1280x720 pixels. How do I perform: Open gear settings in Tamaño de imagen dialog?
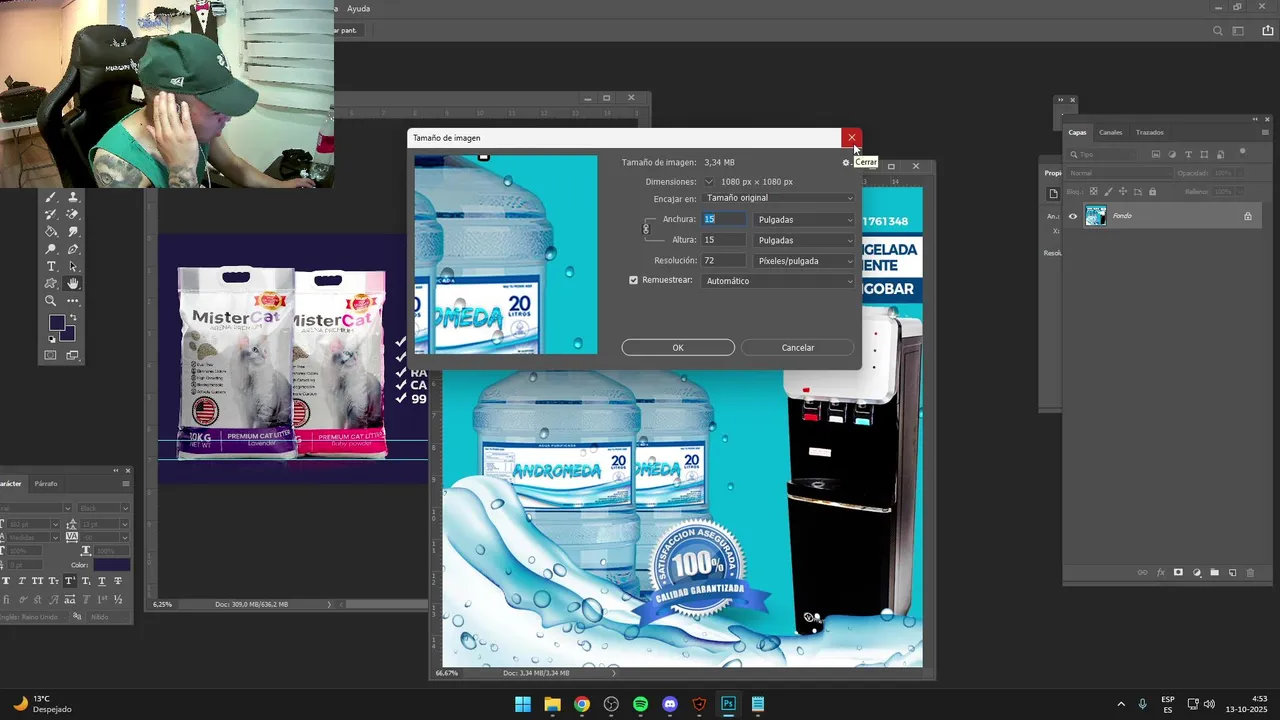coord(846,163)
